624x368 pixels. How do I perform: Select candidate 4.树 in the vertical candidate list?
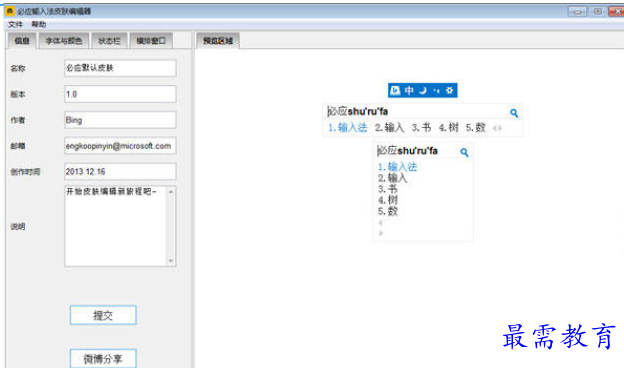pyautogui.click(x=388, y=200)
